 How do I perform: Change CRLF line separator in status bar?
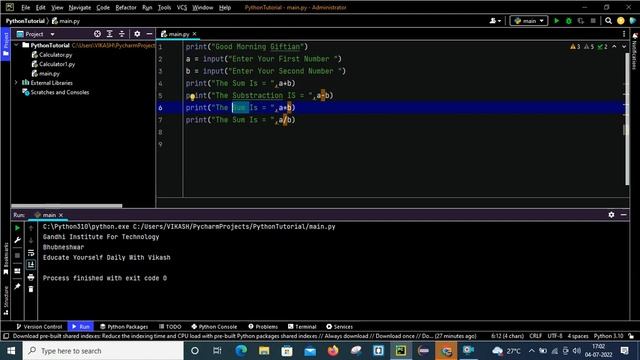(x=536, y=336)
